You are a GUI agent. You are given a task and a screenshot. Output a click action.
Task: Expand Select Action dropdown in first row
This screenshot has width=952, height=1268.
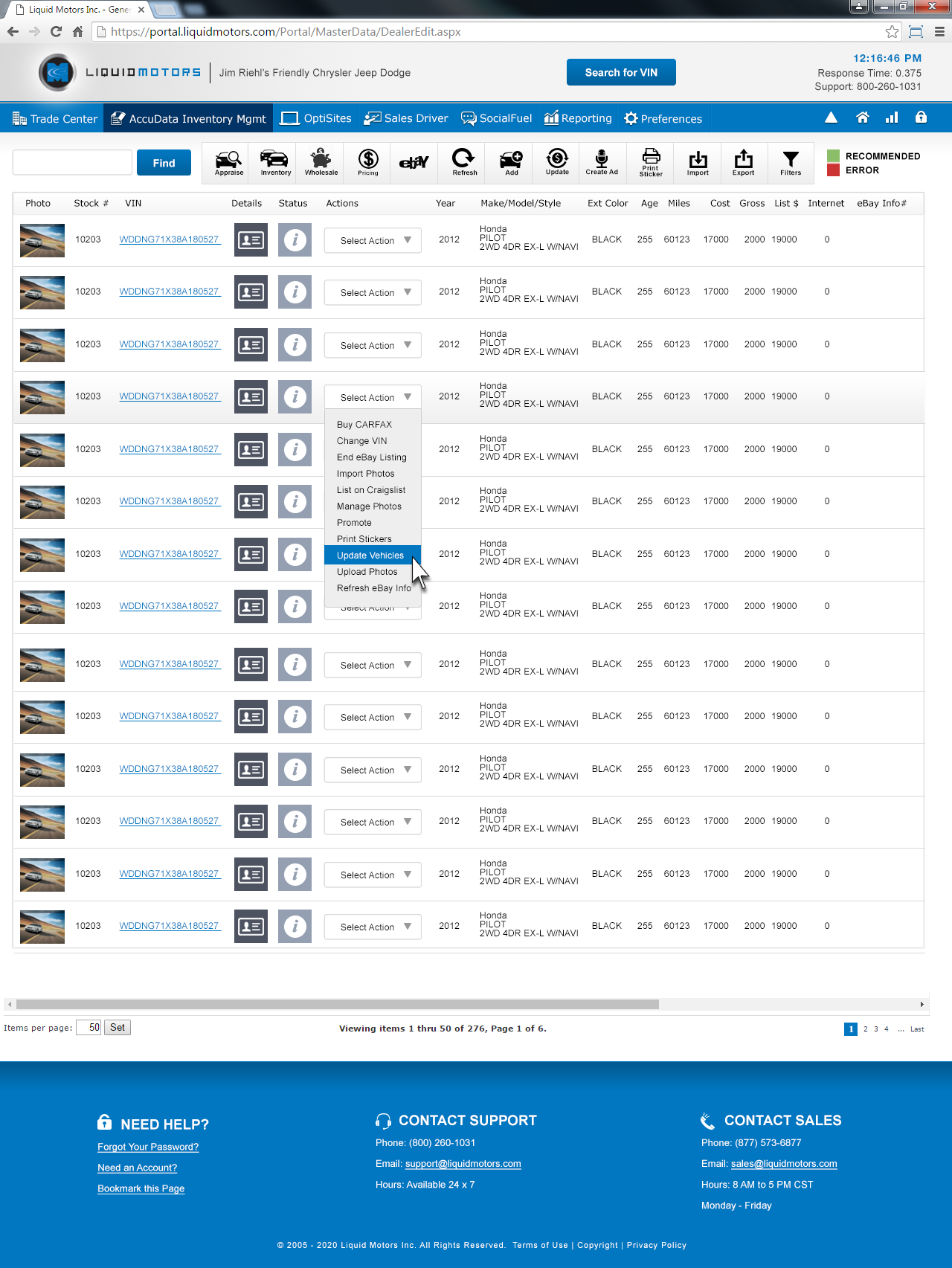pos(373,240)
